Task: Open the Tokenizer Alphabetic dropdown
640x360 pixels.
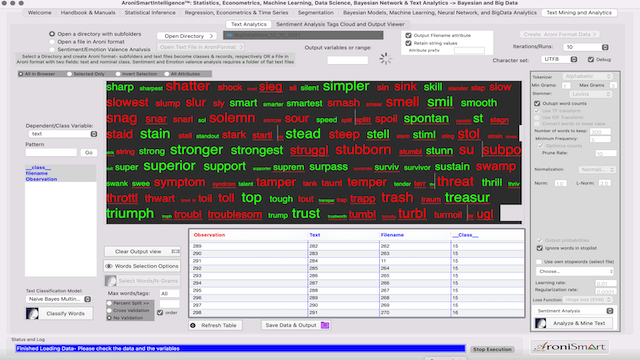Action: (x=588, y=76)
